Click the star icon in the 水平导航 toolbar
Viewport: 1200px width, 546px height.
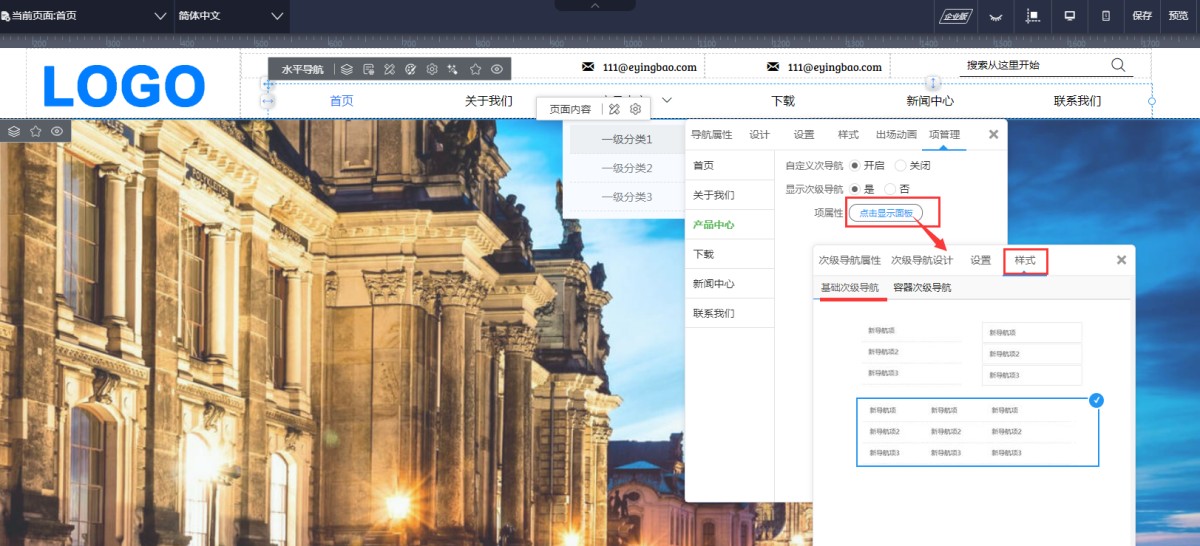[x=475, y=69]
